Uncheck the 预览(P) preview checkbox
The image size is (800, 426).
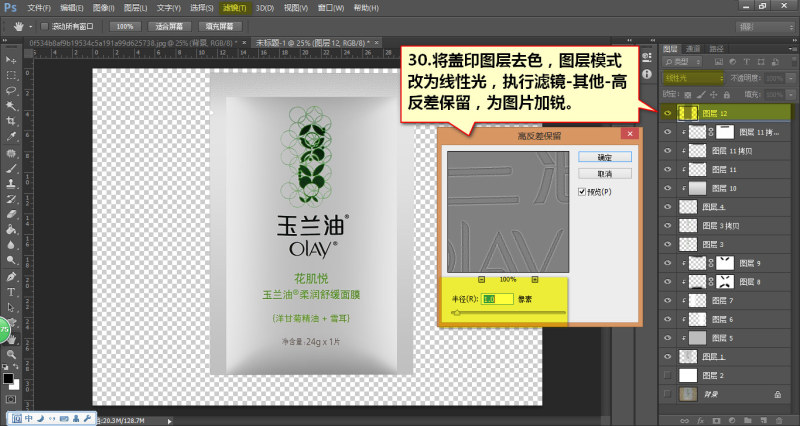click(582, 192)
